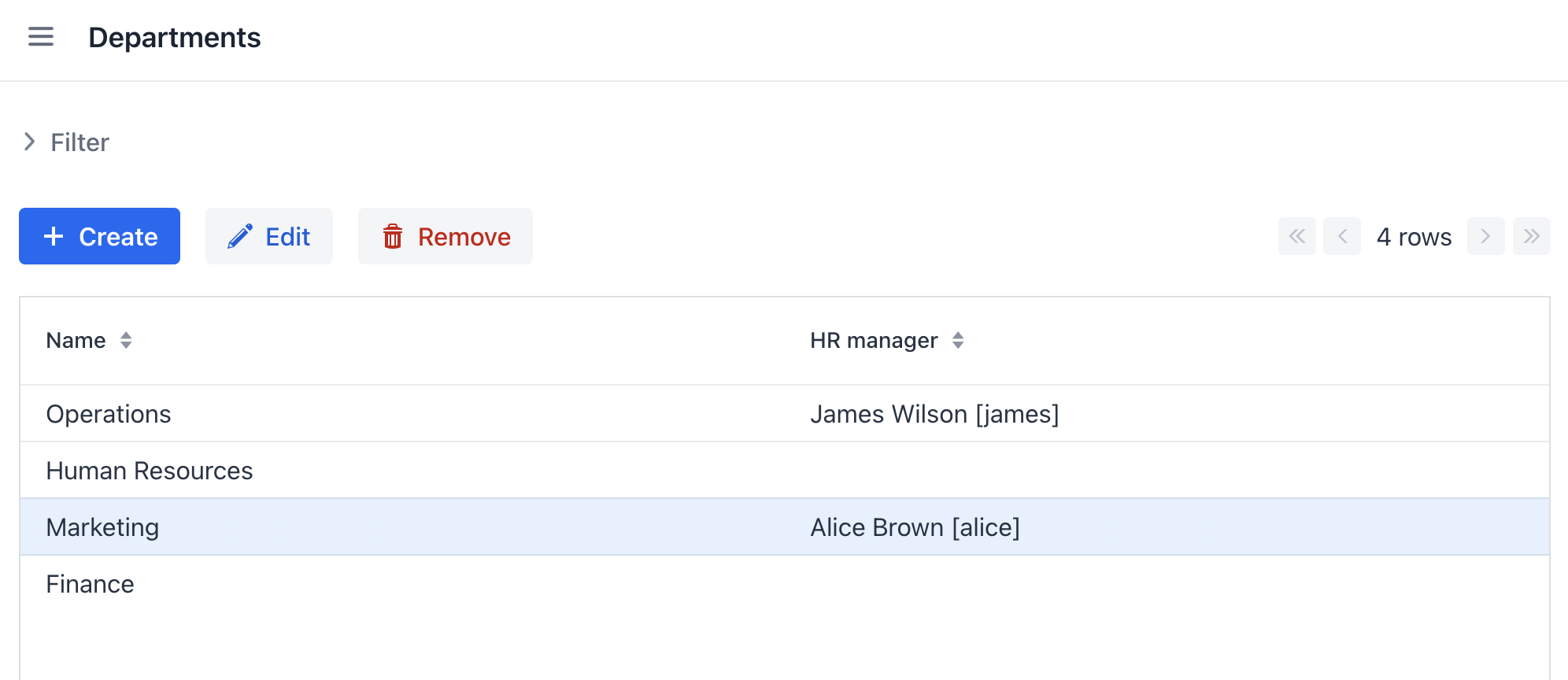Click the Create department button
The height and width of the screenshot is (680, 1568).
pos(100,236)
